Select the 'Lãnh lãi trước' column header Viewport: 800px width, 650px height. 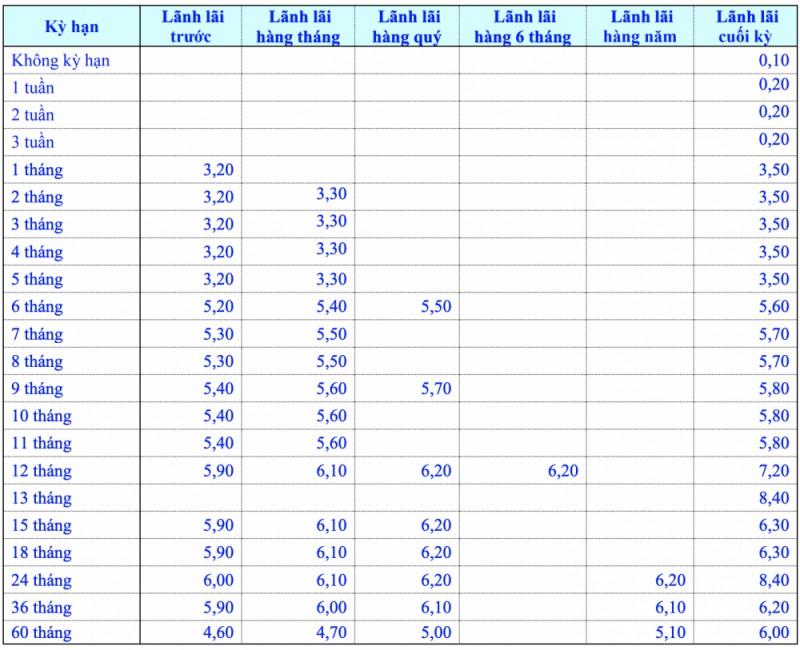point(190,27)
